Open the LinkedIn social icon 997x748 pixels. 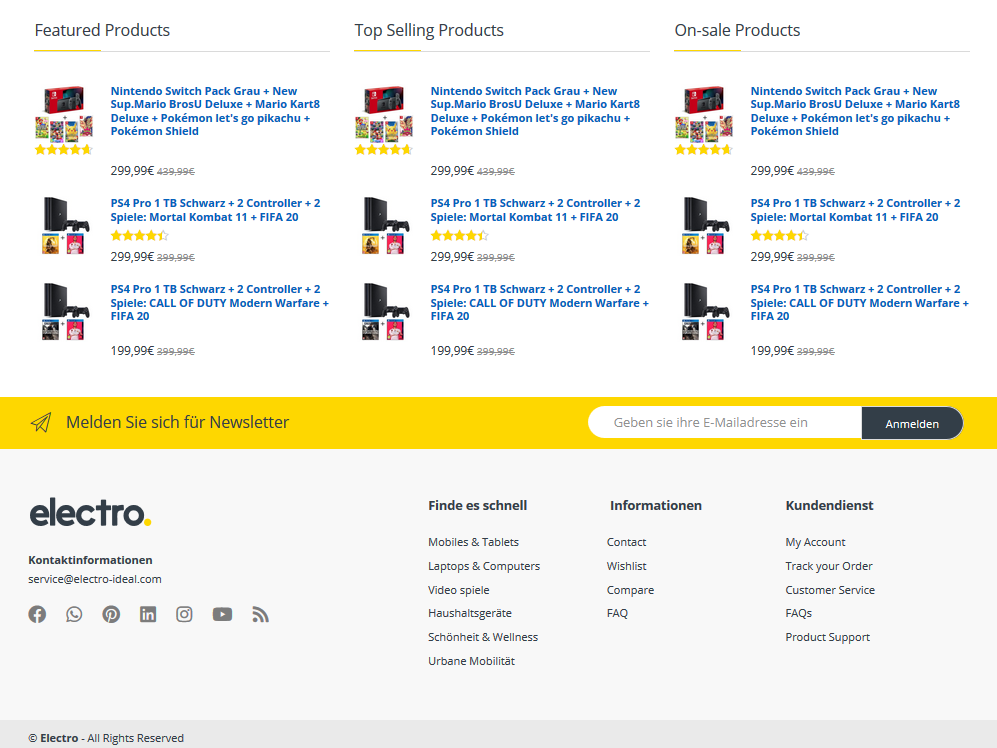148,614
